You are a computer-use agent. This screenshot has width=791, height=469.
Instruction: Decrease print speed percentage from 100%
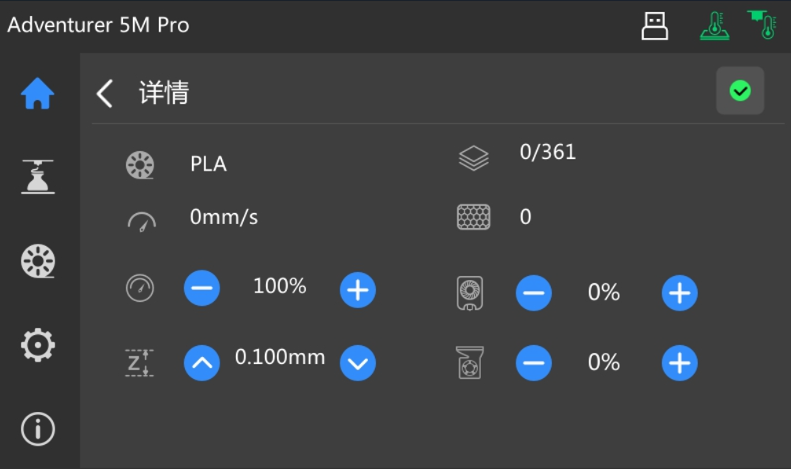[202, 288]
